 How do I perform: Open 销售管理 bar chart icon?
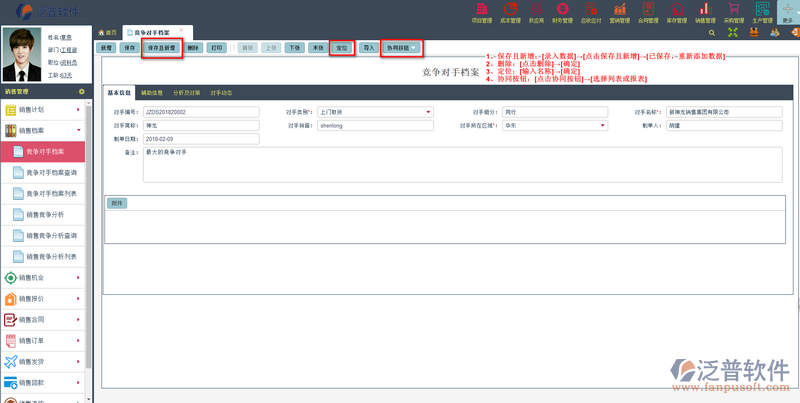point(706,9)
